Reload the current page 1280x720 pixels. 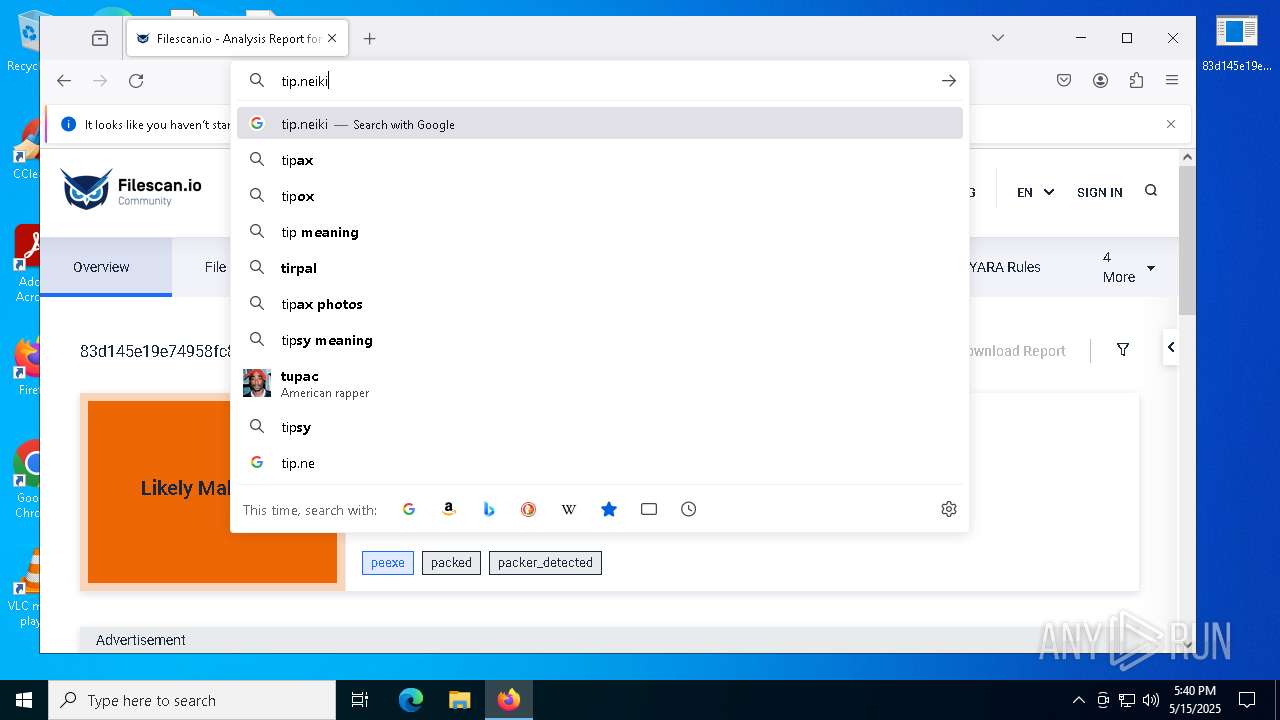pyautogui.click(x=136, y=81)
